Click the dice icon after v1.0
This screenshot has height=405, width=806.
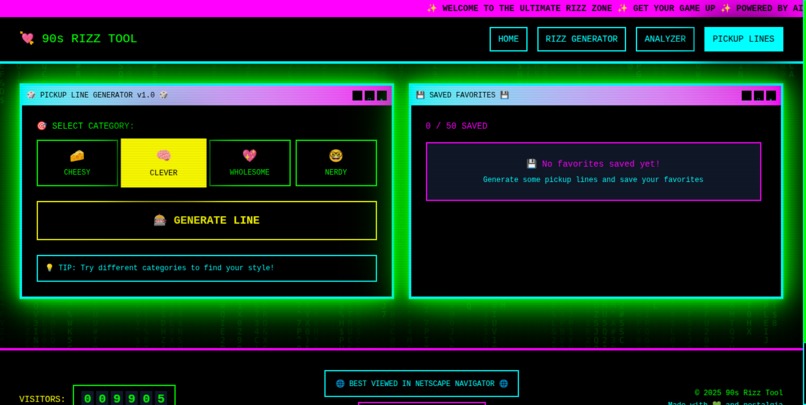tap(163, 95)
